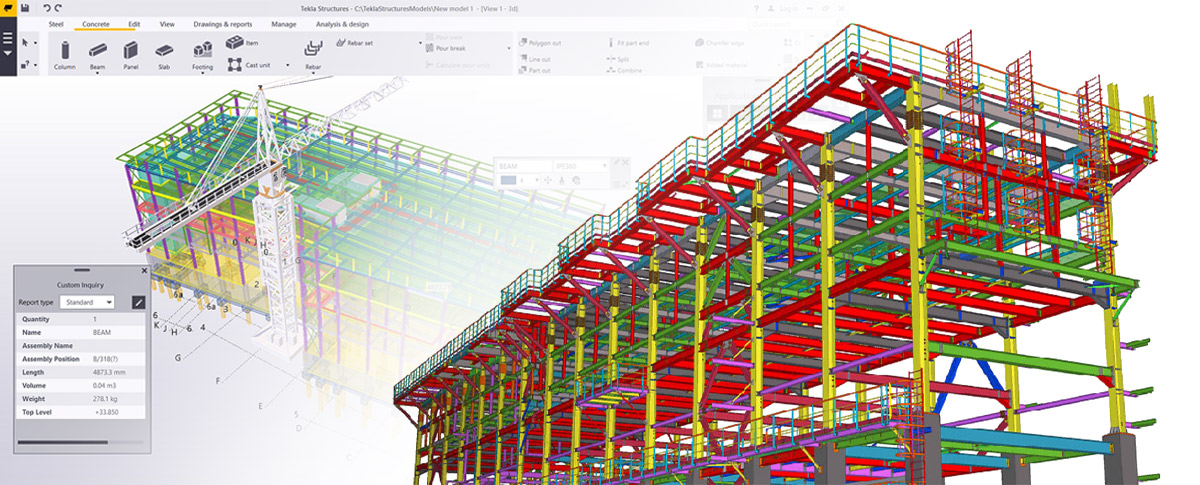Click the selection arrow tool
The image size is (1200, 485).
pyautogui.click(x=25, y=43)
